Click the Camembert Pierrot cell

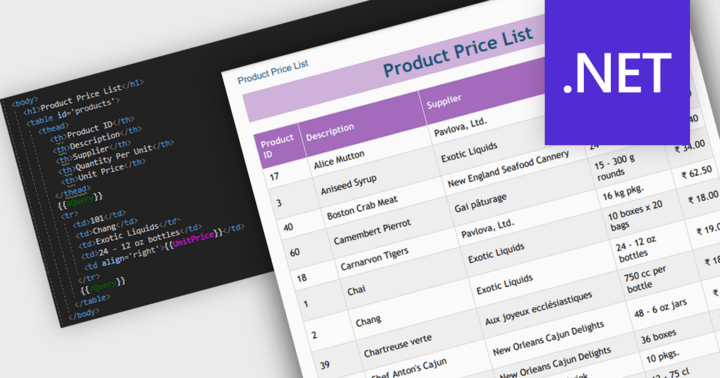point(372,232)
